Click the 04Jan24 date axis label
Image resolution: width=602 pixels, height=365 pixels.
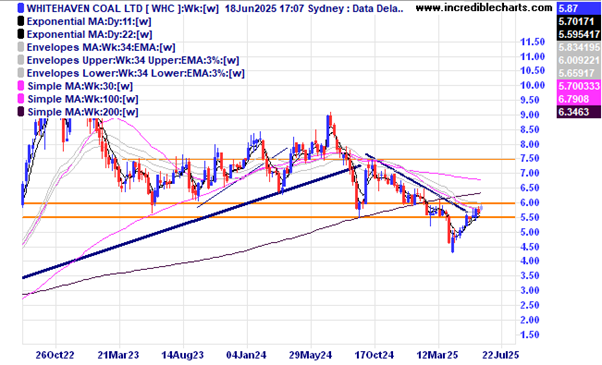click(x=246, y=355)
